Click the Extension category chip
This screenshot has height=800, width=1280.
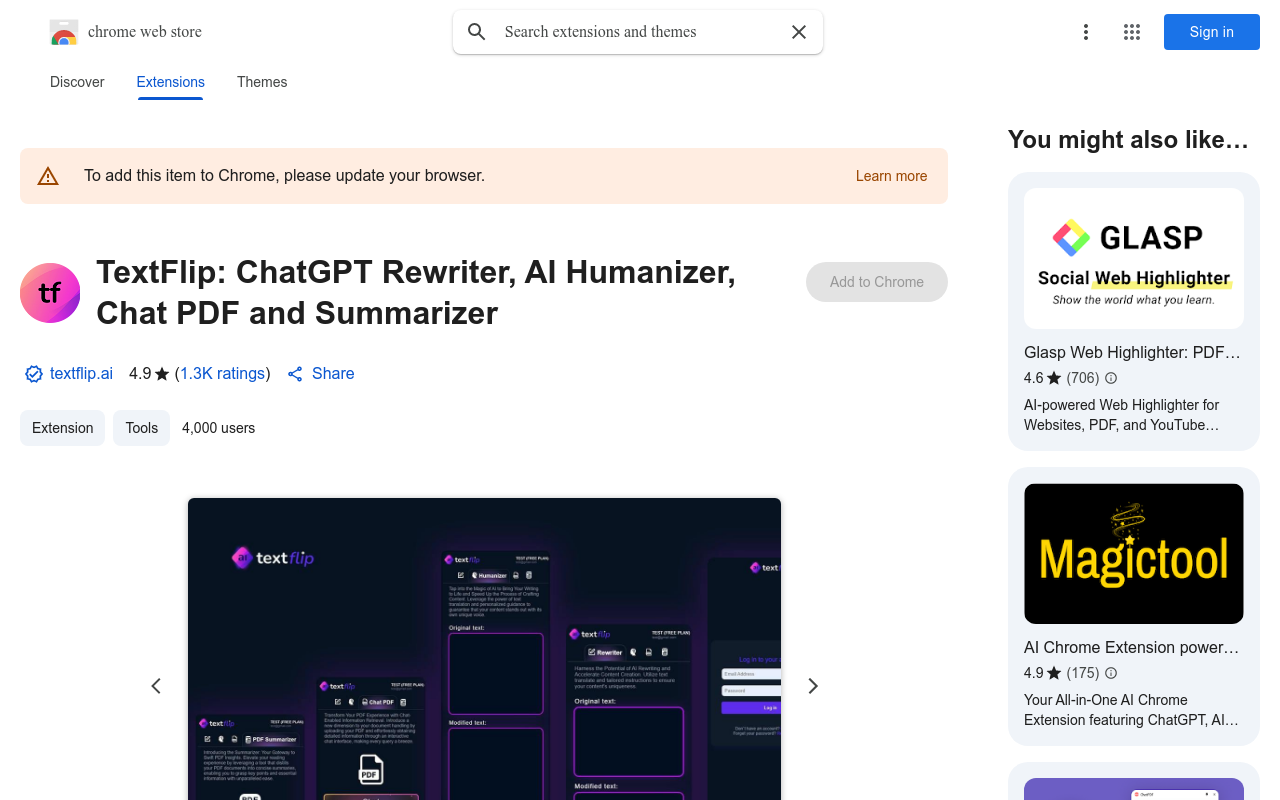pos(62,428)
